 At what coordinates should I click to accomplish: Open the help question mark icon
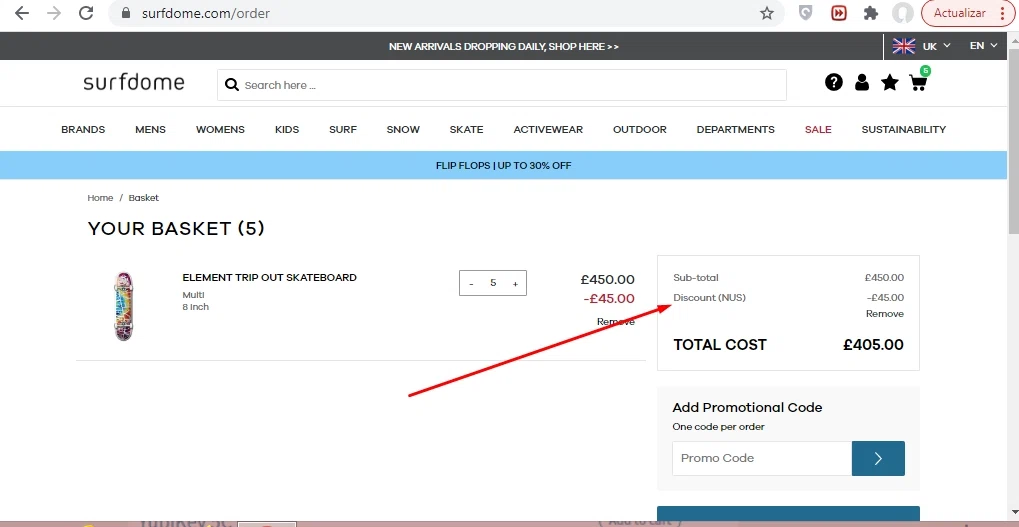(834, 82)
